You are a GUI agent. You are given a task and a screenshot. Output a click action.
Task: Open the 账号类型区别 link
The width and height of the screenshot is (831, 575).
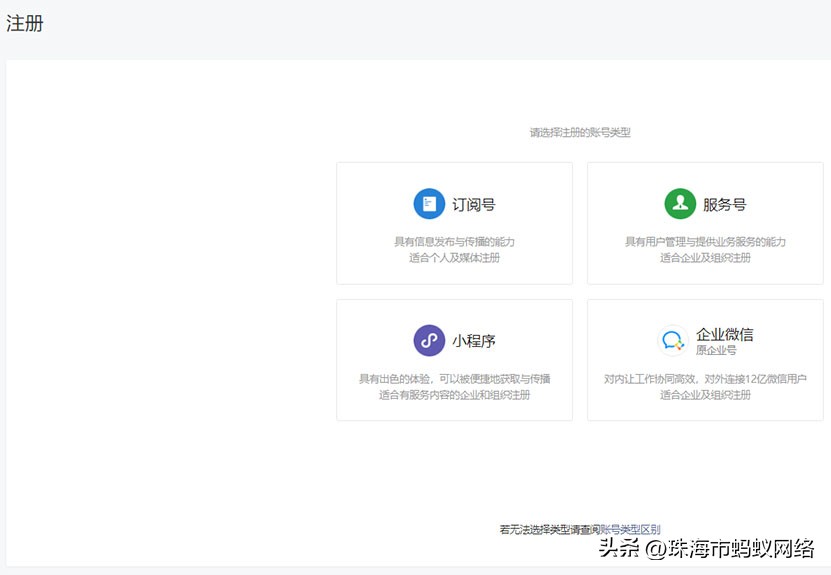coord(630,529)
